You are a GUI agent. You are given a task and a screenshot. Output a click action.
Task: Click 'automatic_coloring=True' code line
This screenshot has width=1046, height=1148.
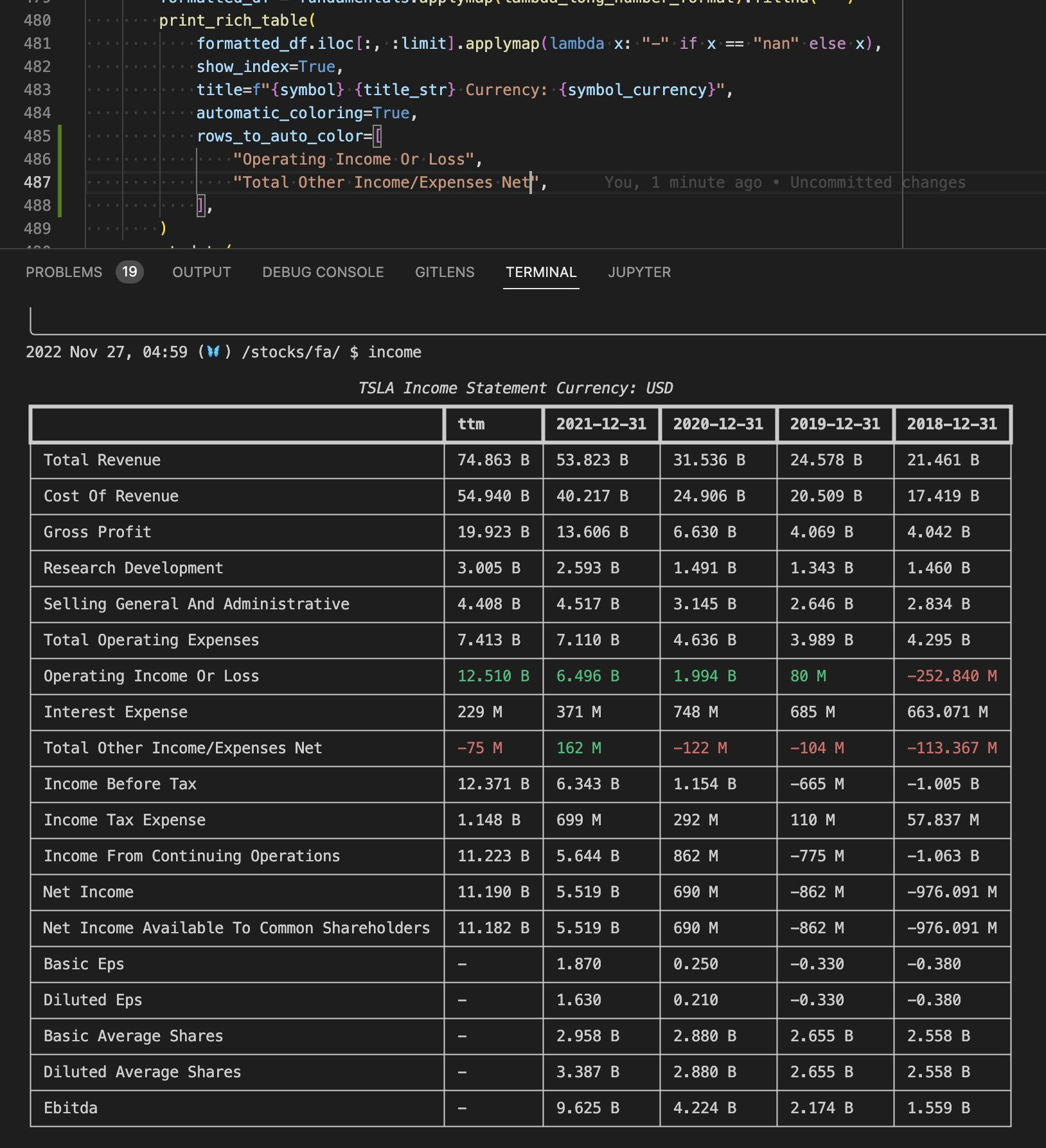pyautogui.click(x=303, y=113)
